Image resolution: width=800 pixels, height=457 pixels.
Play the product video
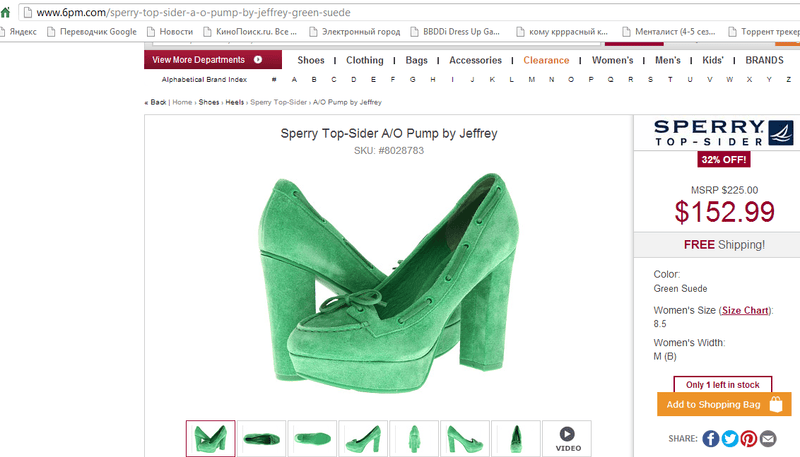click(567, 438)
